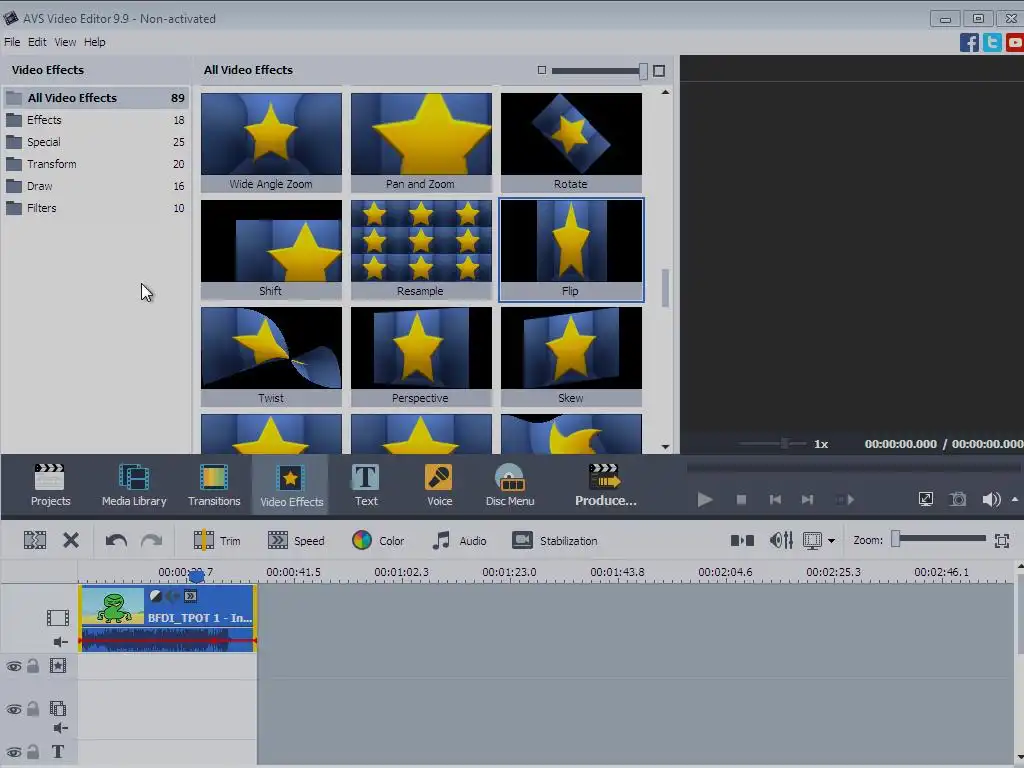The image size is (1024, 768).
Task: Click the preview display mode monitor icon
Action: [812, 540]
